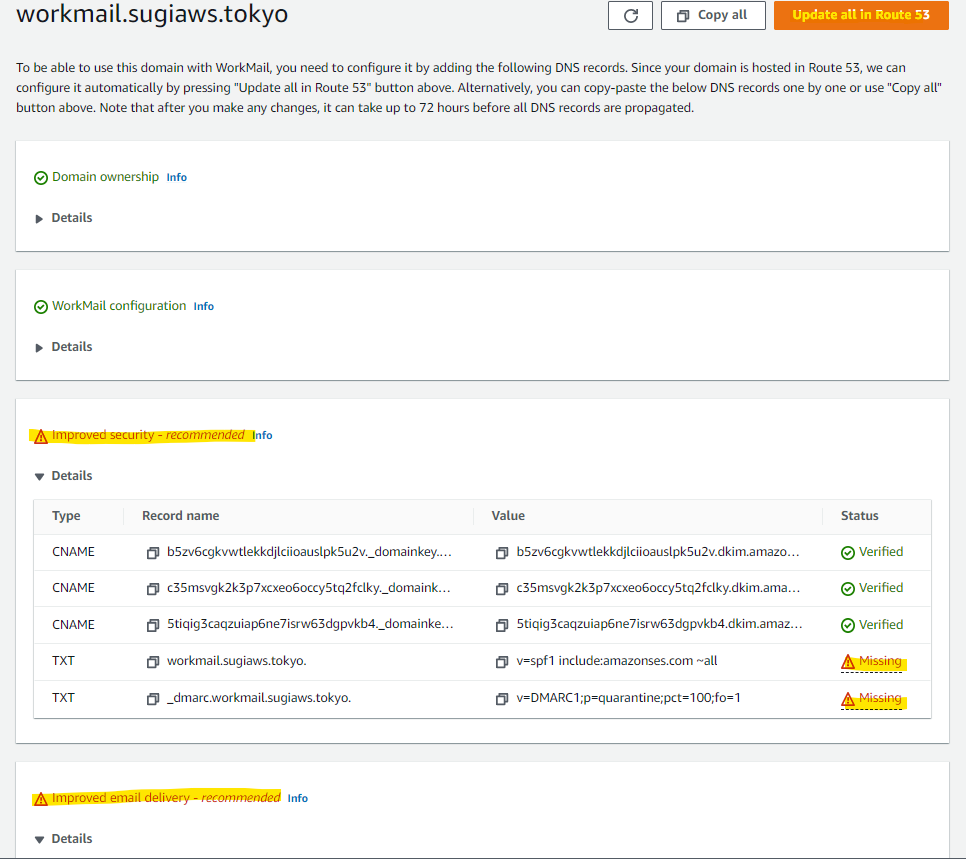966x859 pixels.
Task: Expand Details under WorkMail configuration
Action: tap(64, 347)
